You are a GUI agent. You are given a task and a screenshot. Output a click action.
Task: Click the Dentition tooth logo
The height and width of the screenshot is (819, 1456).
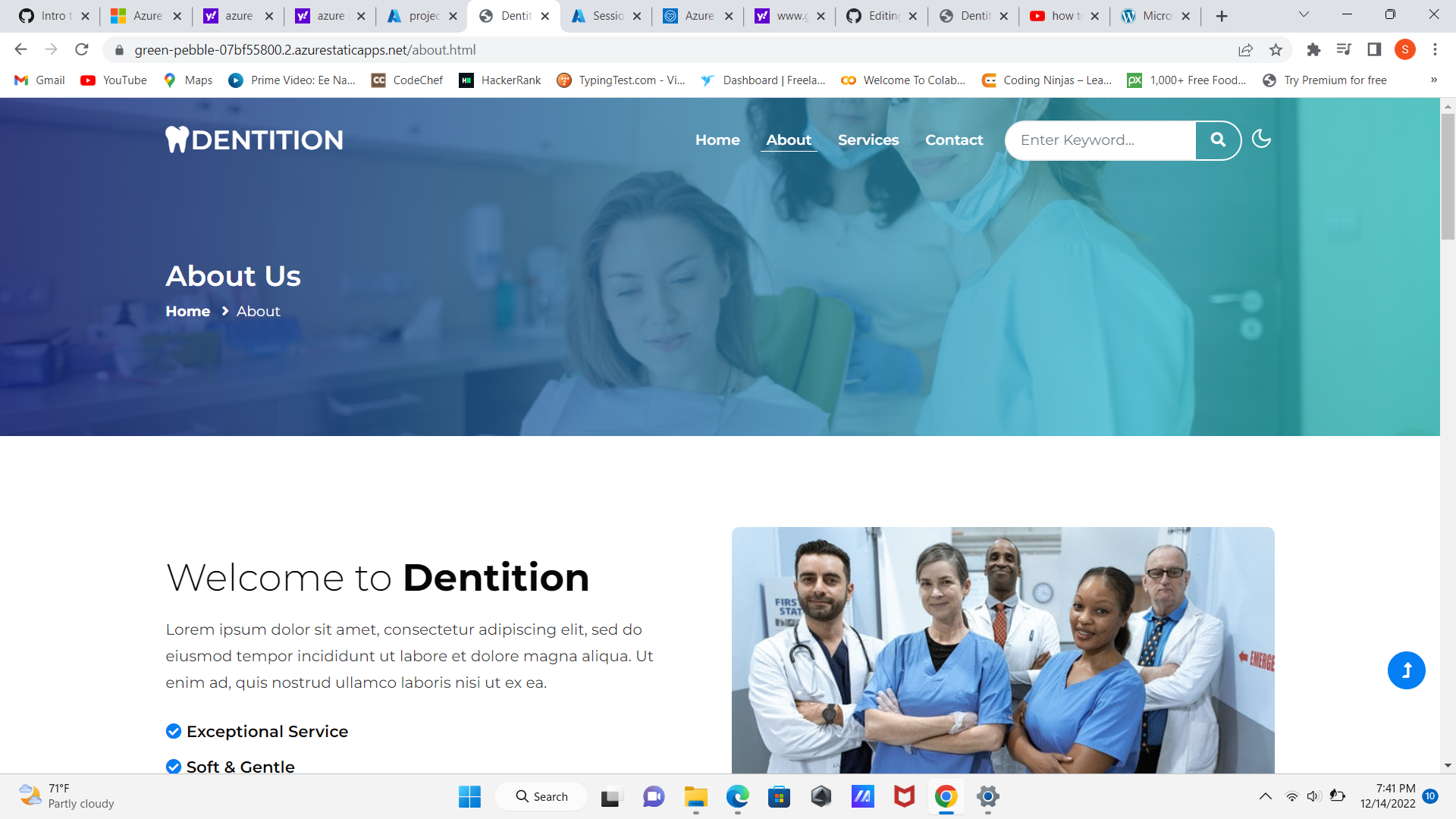click(254, 140)
